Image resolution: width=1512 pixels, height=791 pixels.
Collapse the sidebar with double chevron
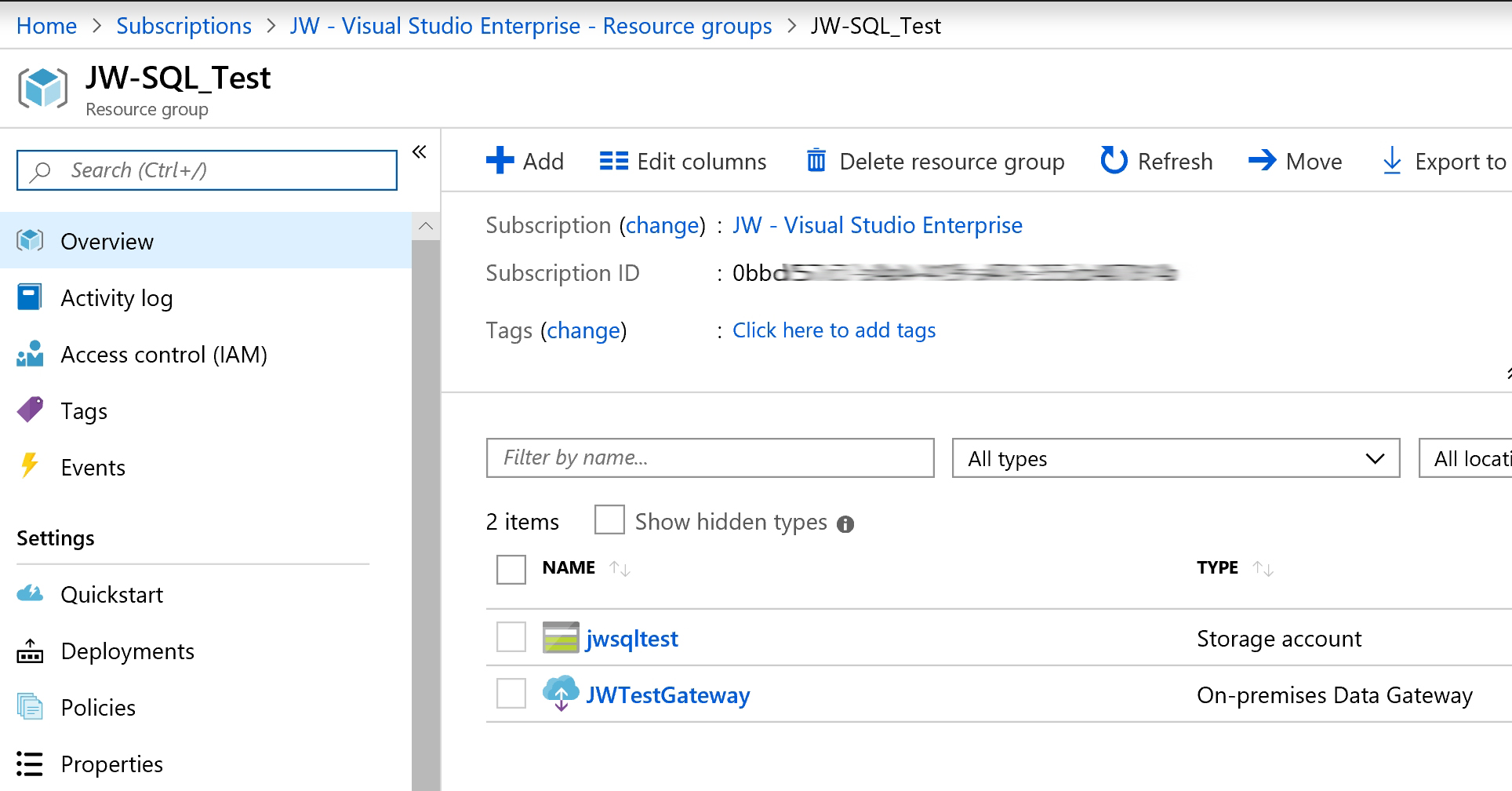coord(420,151)
